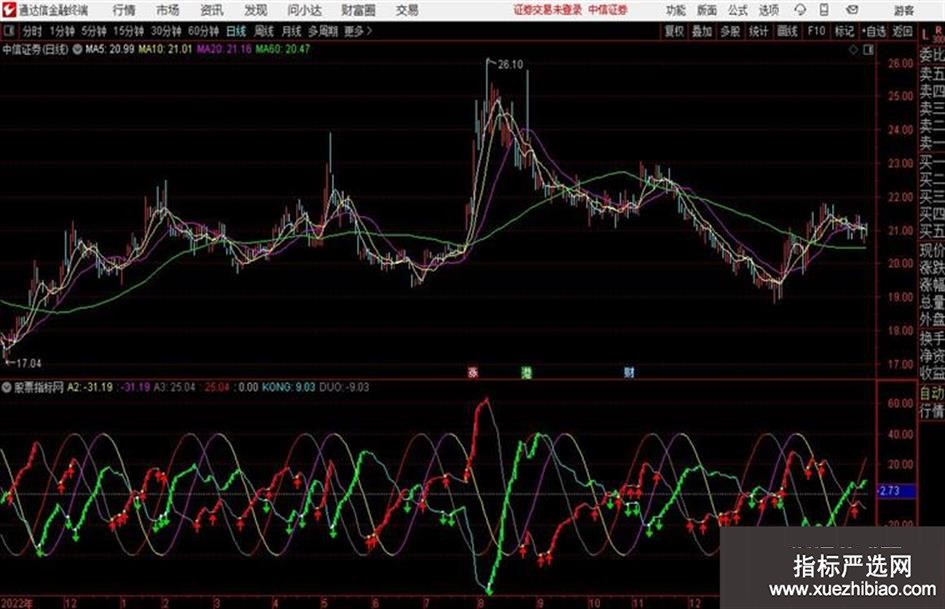Toggle the side panel icon atop chart
Image resolution: width=945 pixels, height=609 pixels.
pyautogui.click(x=868, y=50)
